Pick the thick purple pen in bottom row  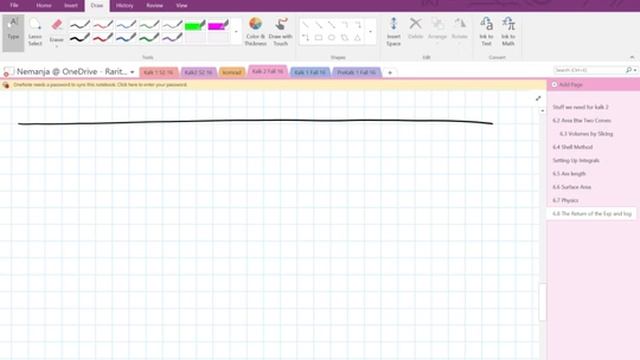[x=172, y=38]
